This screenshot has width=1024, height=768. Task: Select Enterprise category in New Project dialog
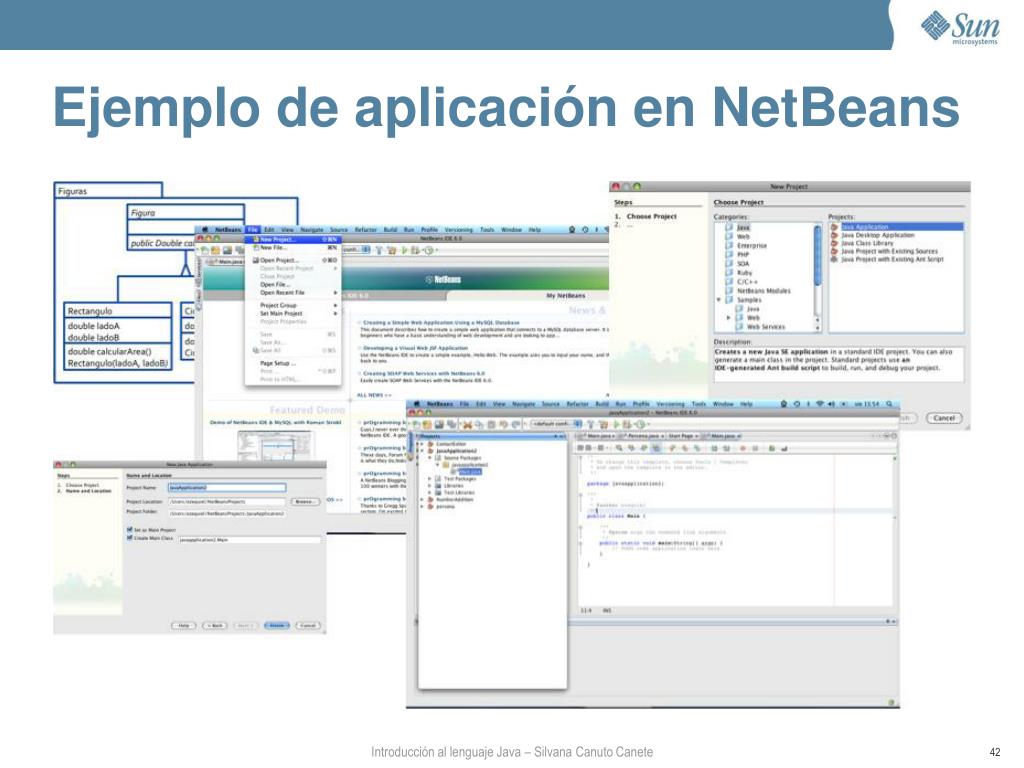(752, 246)
